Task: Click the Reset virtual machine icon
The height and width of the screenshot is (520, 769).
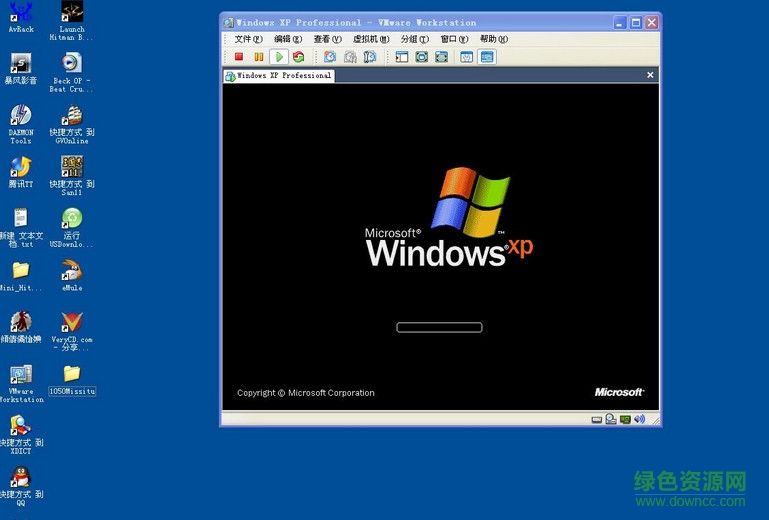Action: click(x=298, y=57)
